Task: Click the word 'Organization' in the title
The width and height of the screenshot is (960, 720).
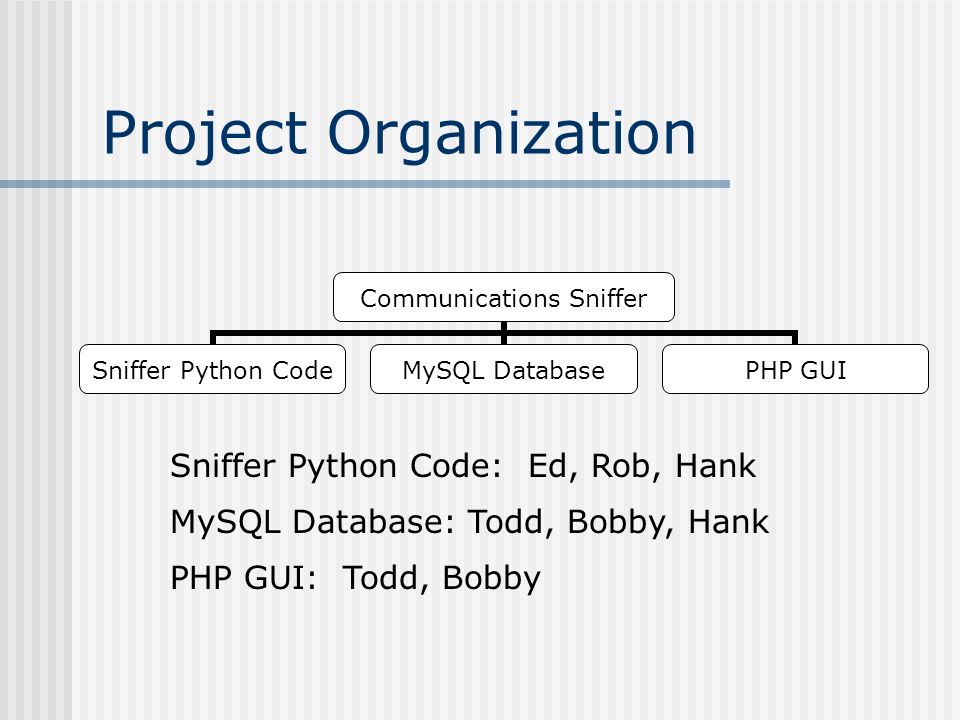Action: (512, 135)
